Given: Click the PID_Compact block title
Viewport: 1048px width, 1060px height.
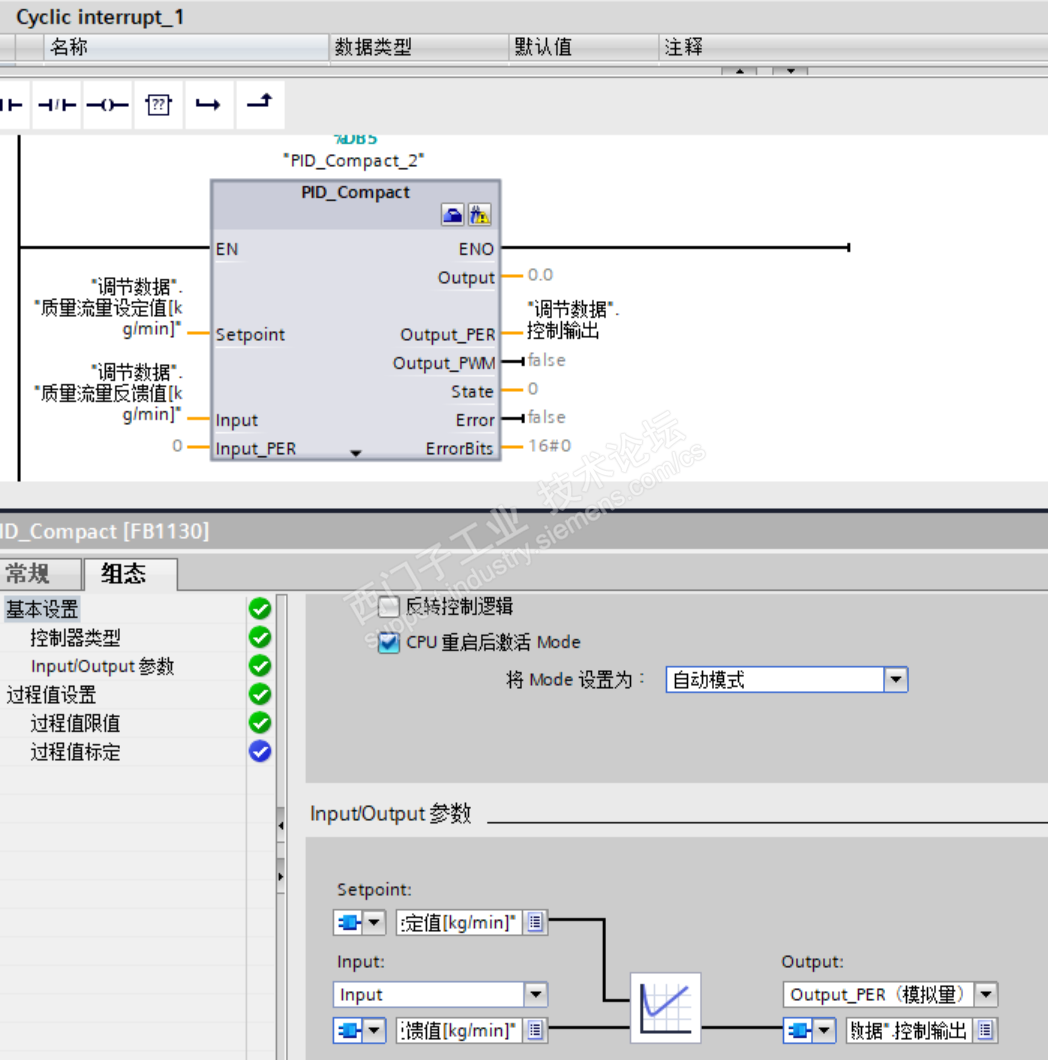Looking at the screenshot, I should (x=356, y=192).
